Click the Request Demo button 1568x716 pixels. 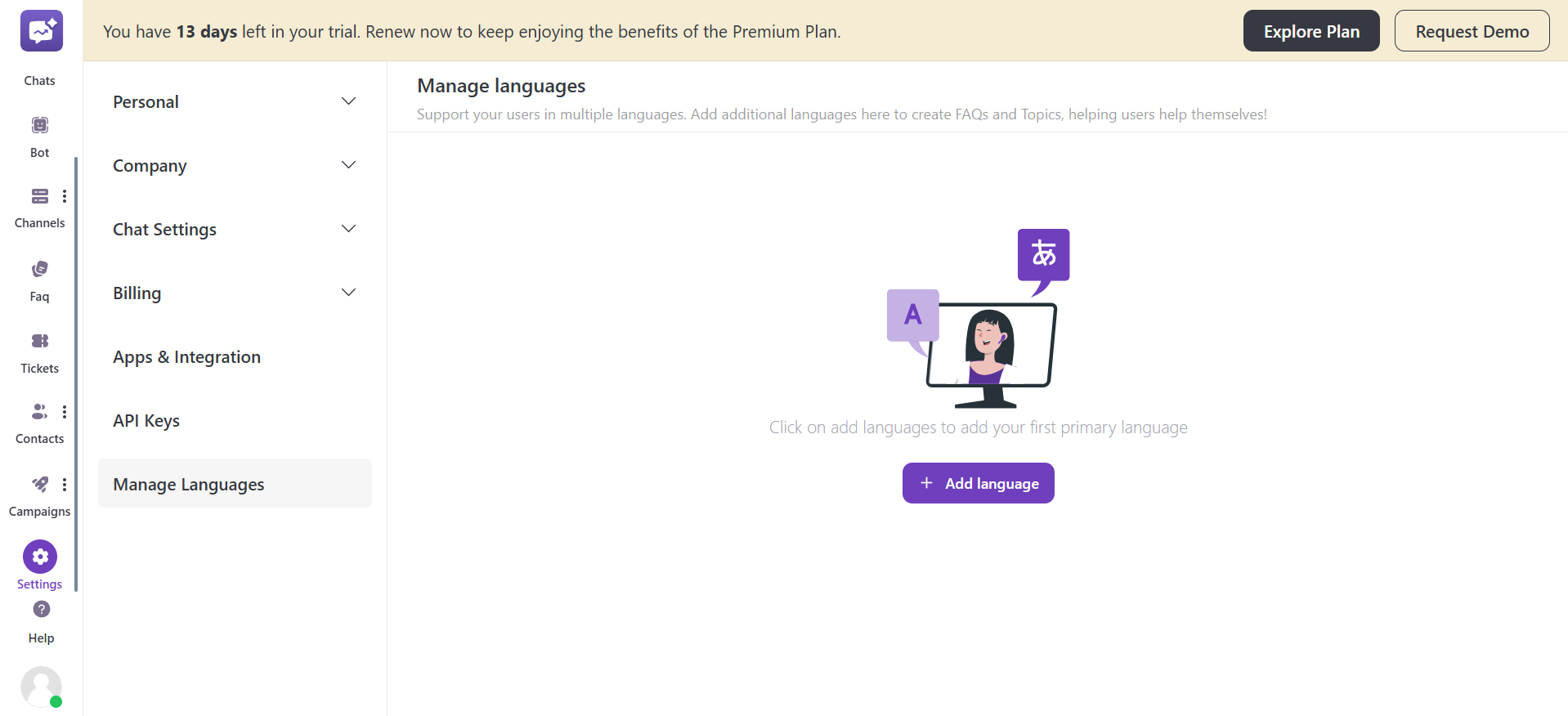tap(1472, 31)
